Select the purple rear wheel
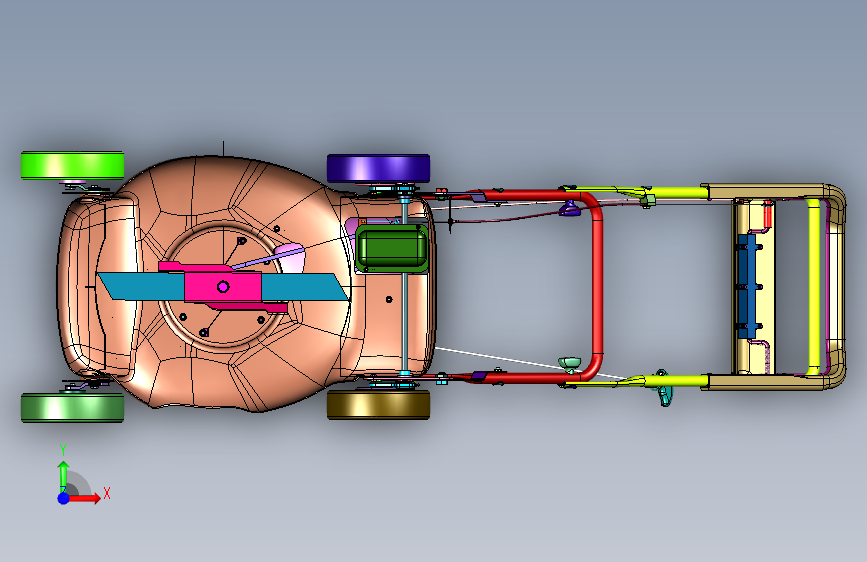Viewport: 867px width, 562px height. 378,168
